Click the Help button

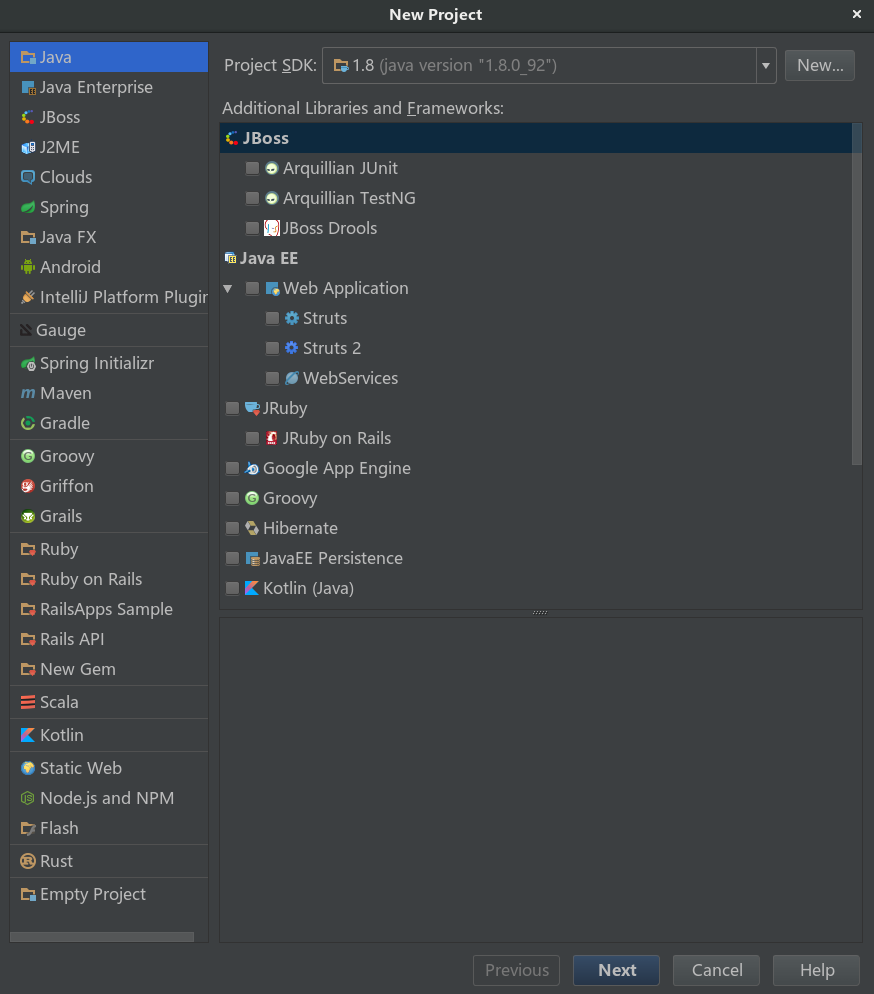click(816, 970)
